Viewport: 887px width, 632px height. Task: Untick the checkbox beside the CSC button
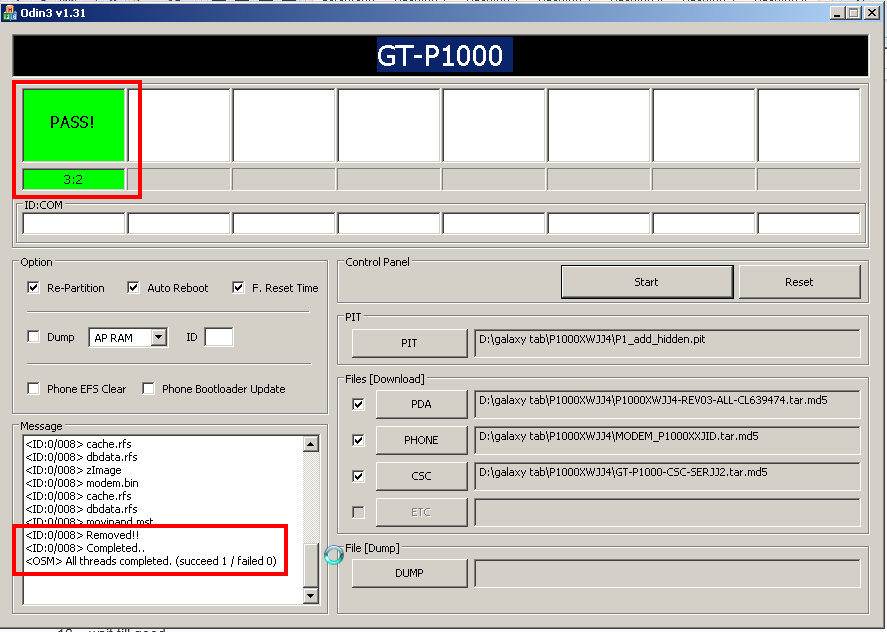358,476
